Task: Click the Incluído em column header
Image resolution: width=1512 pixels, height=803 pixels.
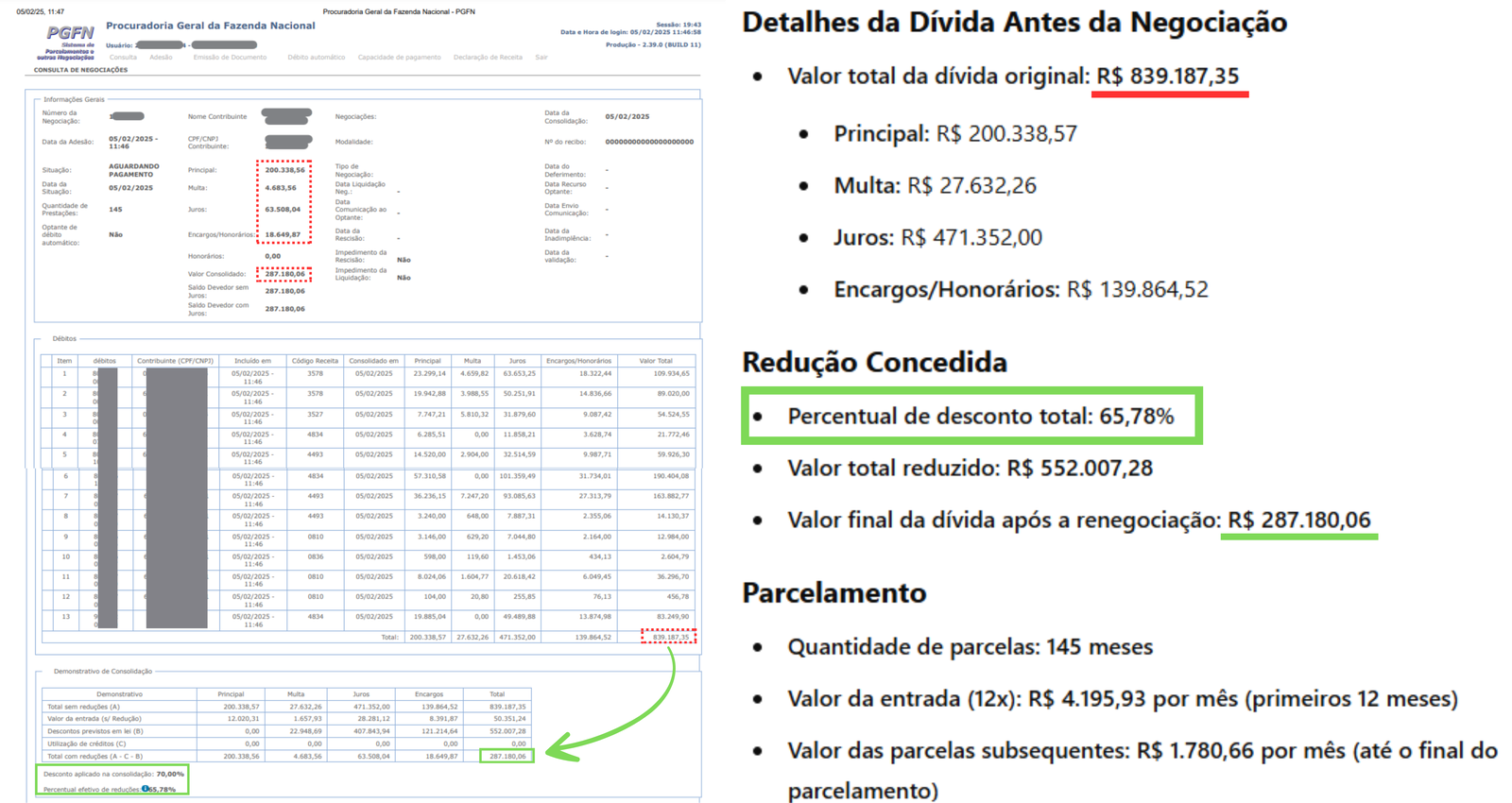Action: click(x=252, y=361)
